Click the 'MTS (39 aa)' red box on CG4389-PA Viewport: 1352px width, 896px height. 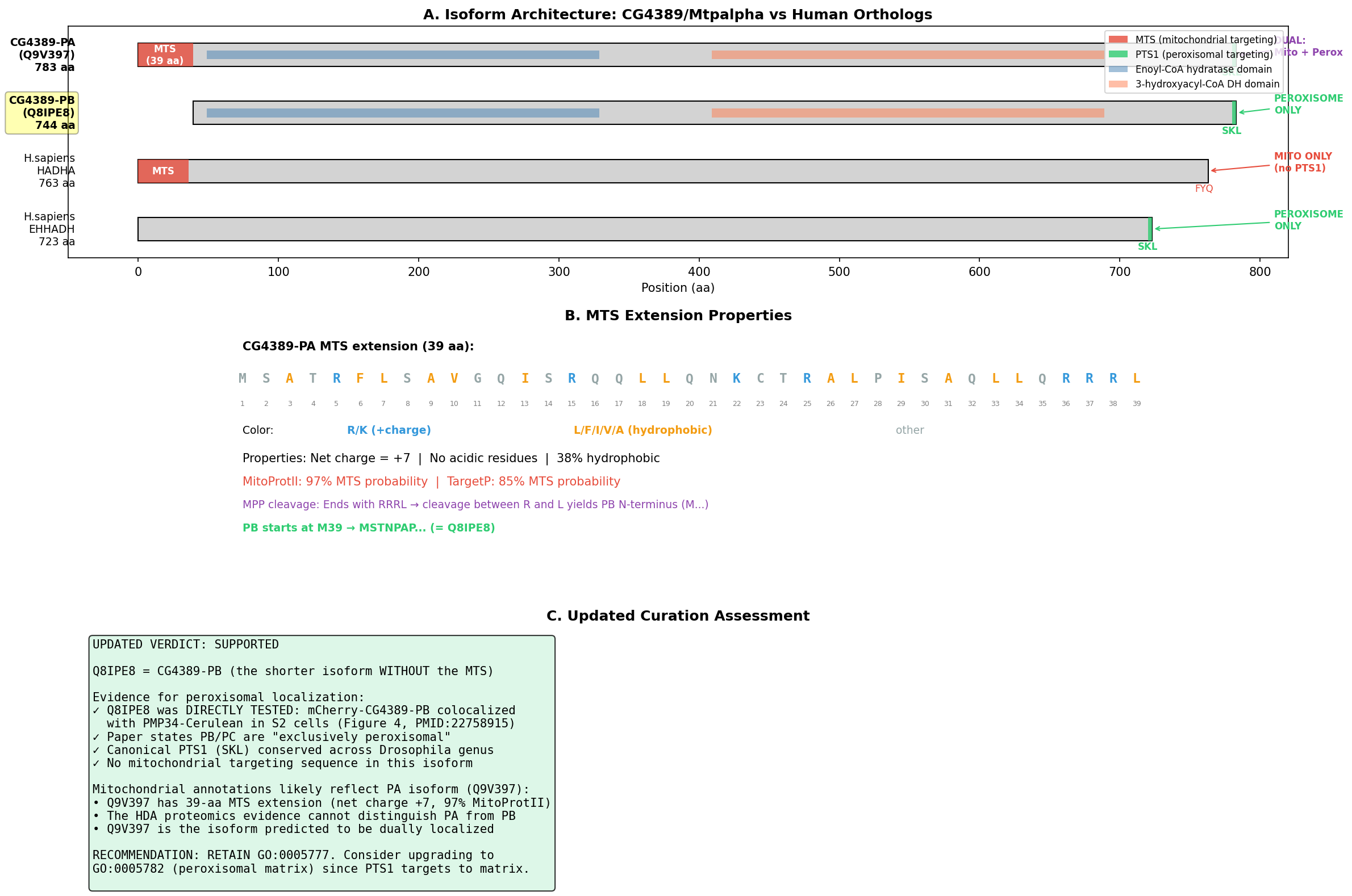[165, 55]
